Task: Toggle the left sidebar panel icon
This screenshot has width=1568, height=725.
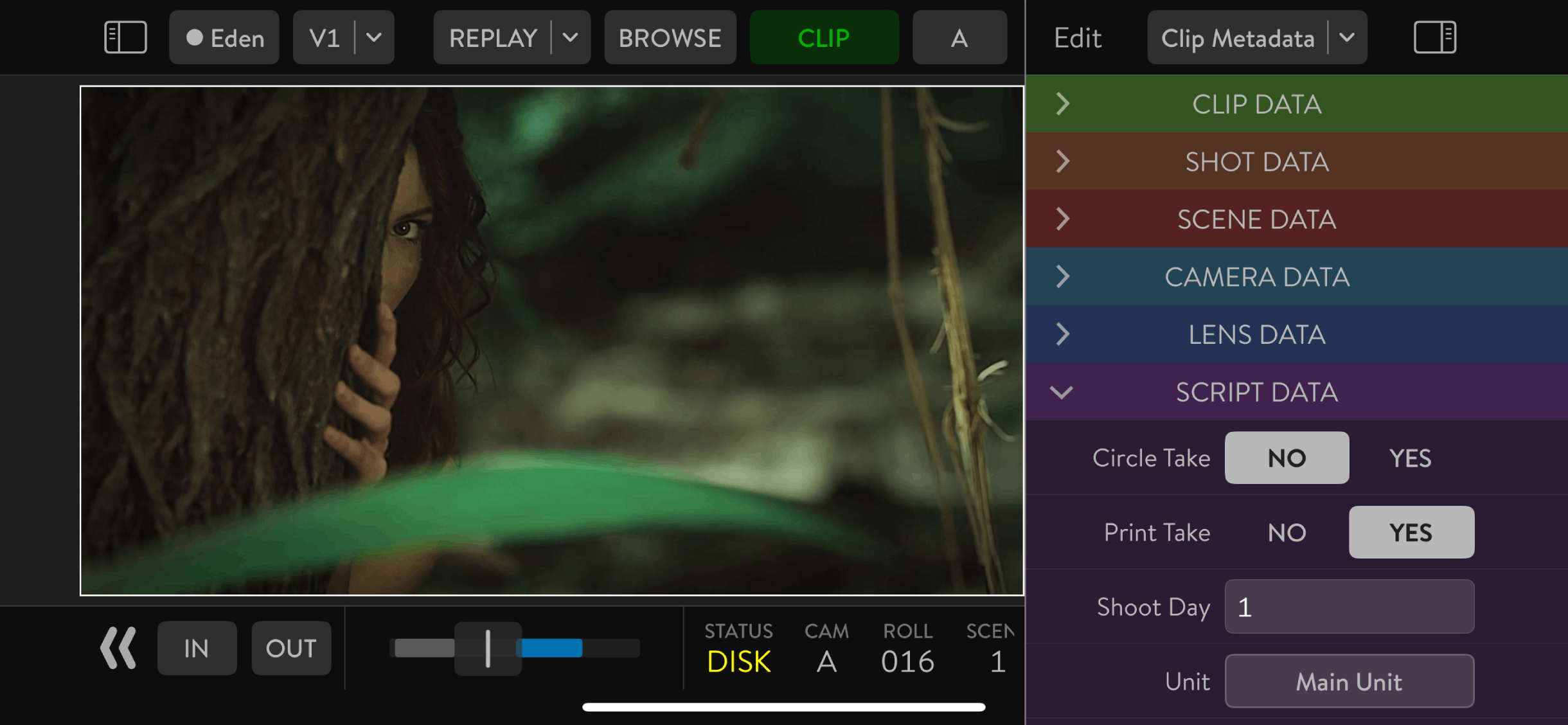Action: coord(125,37)
